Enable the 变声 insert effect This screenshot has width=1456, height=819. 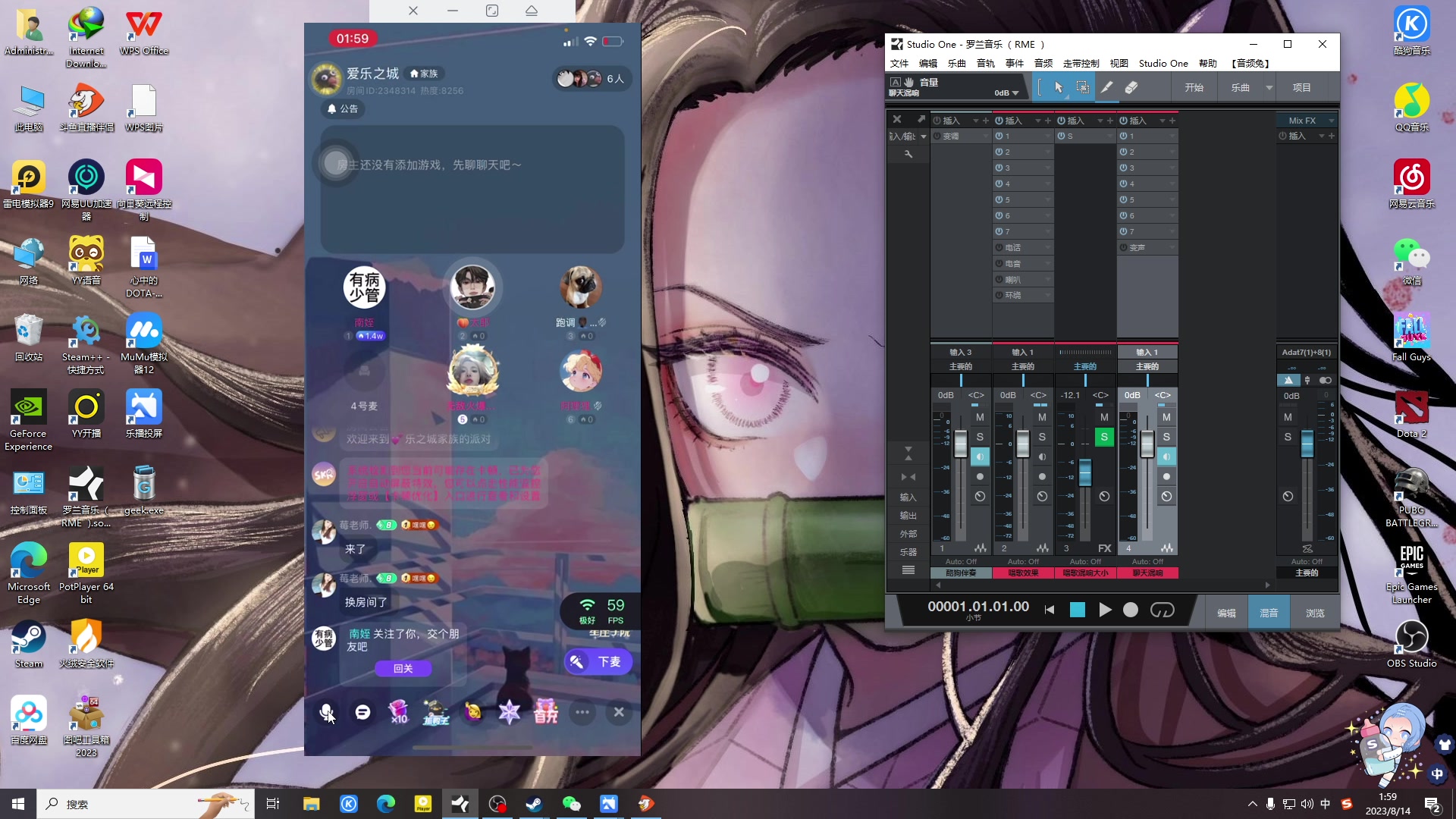pyautogui.click(x=1124, y=248)
